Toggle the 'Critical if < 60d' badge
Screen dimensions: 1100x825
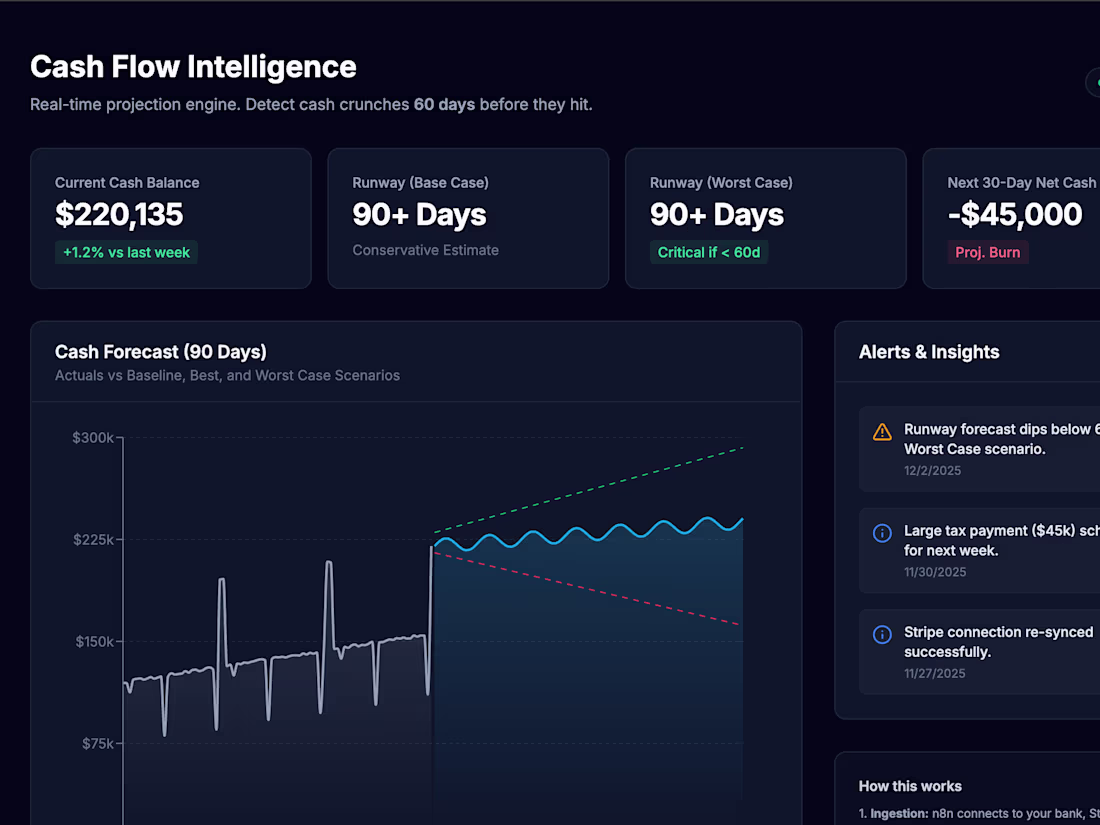coord(709,252)
